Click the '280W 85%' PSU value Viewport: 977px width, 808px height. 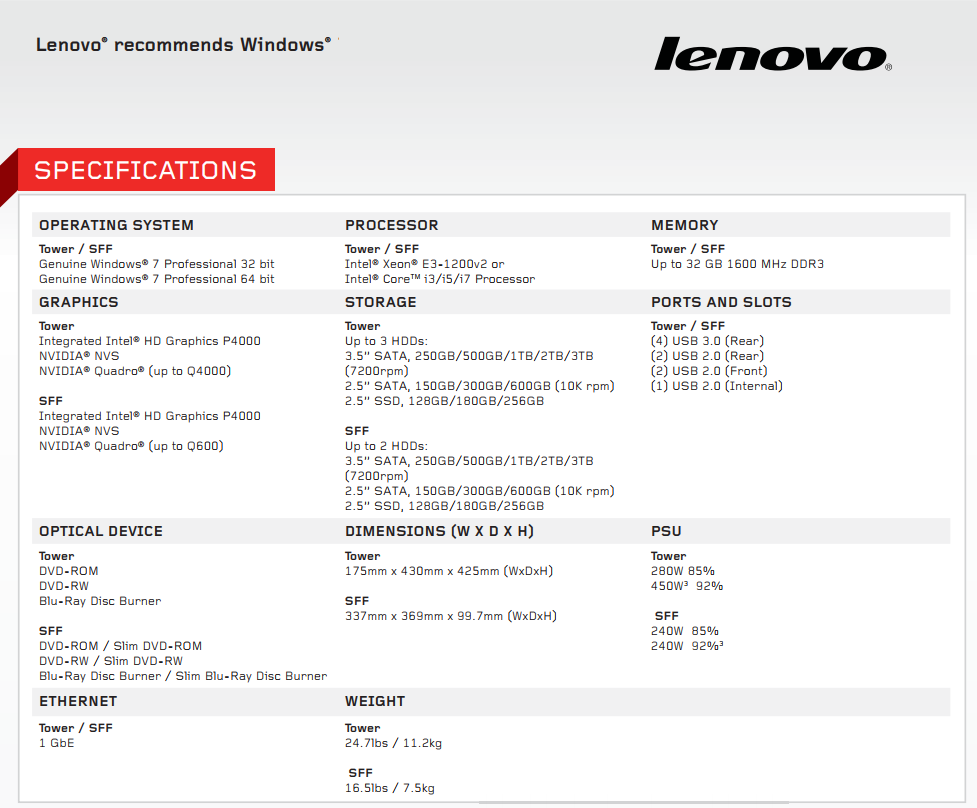click(x=682, y=571)
